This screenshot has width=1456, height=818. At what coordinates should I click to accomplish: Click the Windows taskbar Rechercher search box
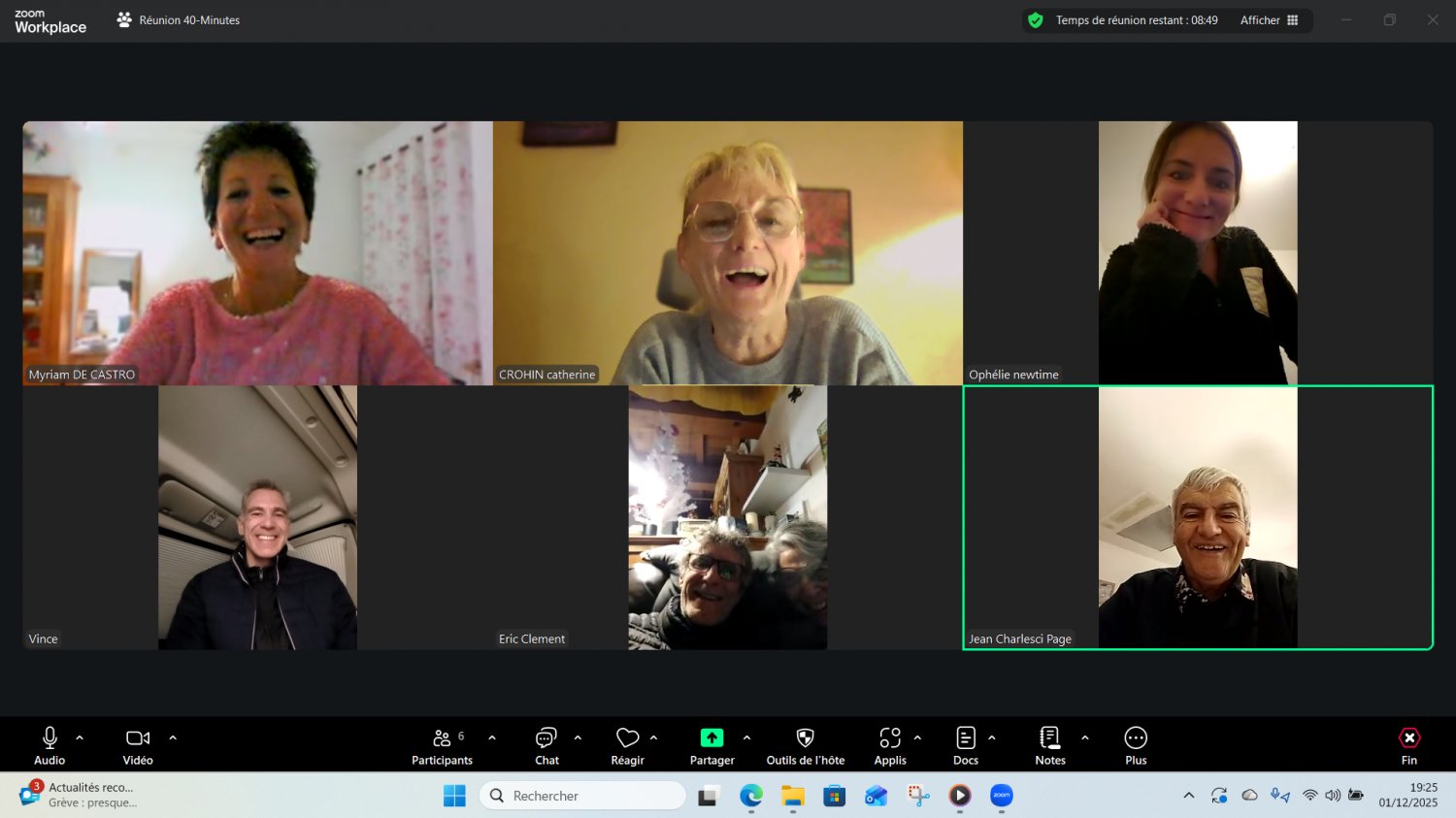coord(582,796)
